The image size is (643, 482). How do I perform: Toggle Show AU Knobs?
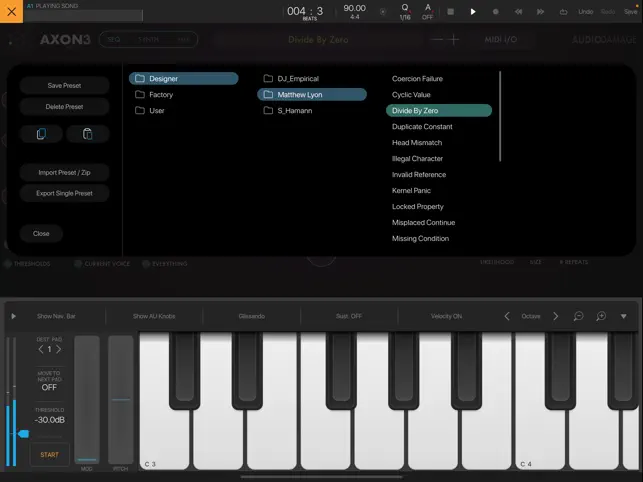point(154,316)
